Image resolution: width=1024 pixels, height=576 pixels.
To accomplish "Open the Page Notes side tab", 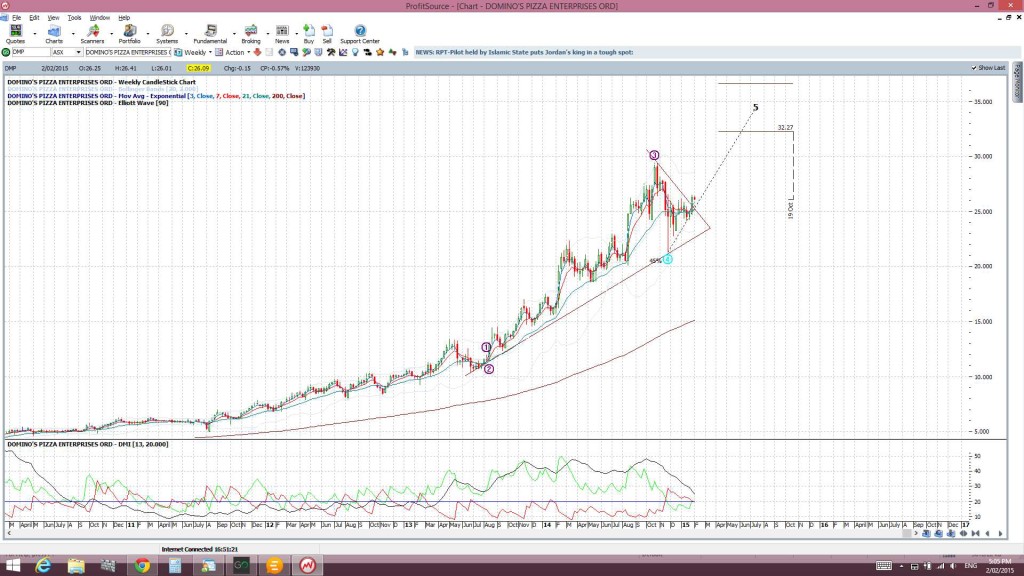I will pyautogui.click(x=1017, y=82).
